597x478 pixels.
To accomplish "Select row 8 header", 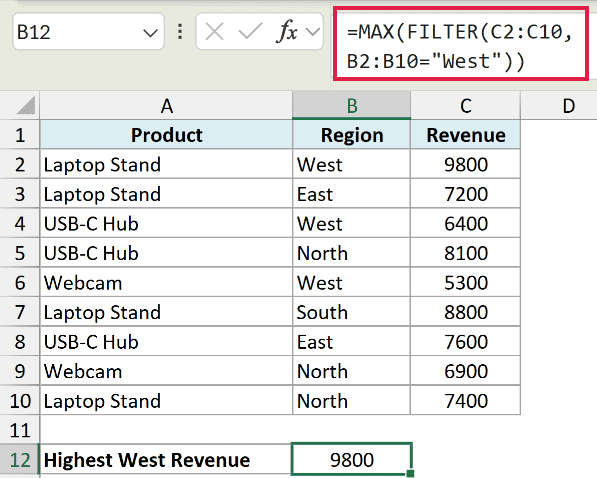I will click(x=20, y=341).
